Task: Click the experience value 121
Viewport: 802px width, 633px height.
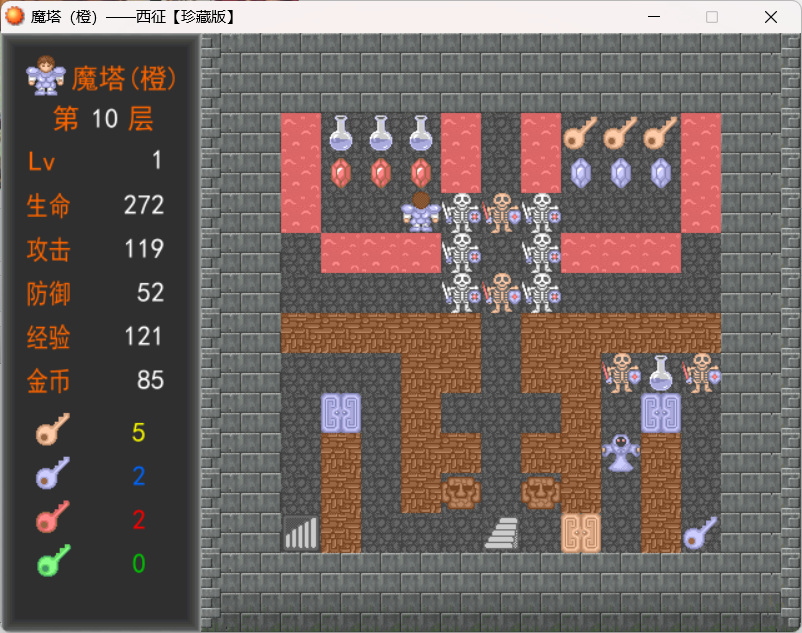Action: (144, 337)
